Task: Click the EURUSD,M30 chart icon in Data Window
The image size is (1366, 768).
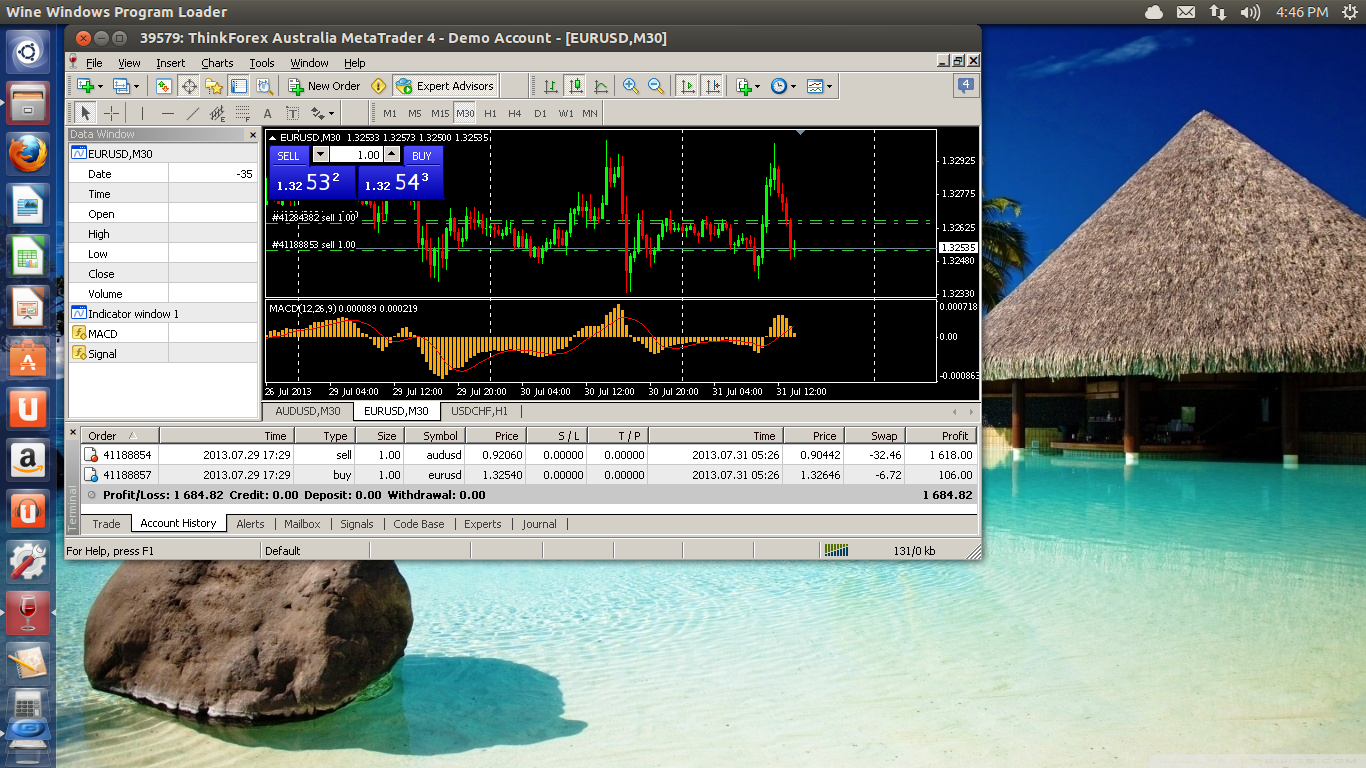Action: coord(79,154)
